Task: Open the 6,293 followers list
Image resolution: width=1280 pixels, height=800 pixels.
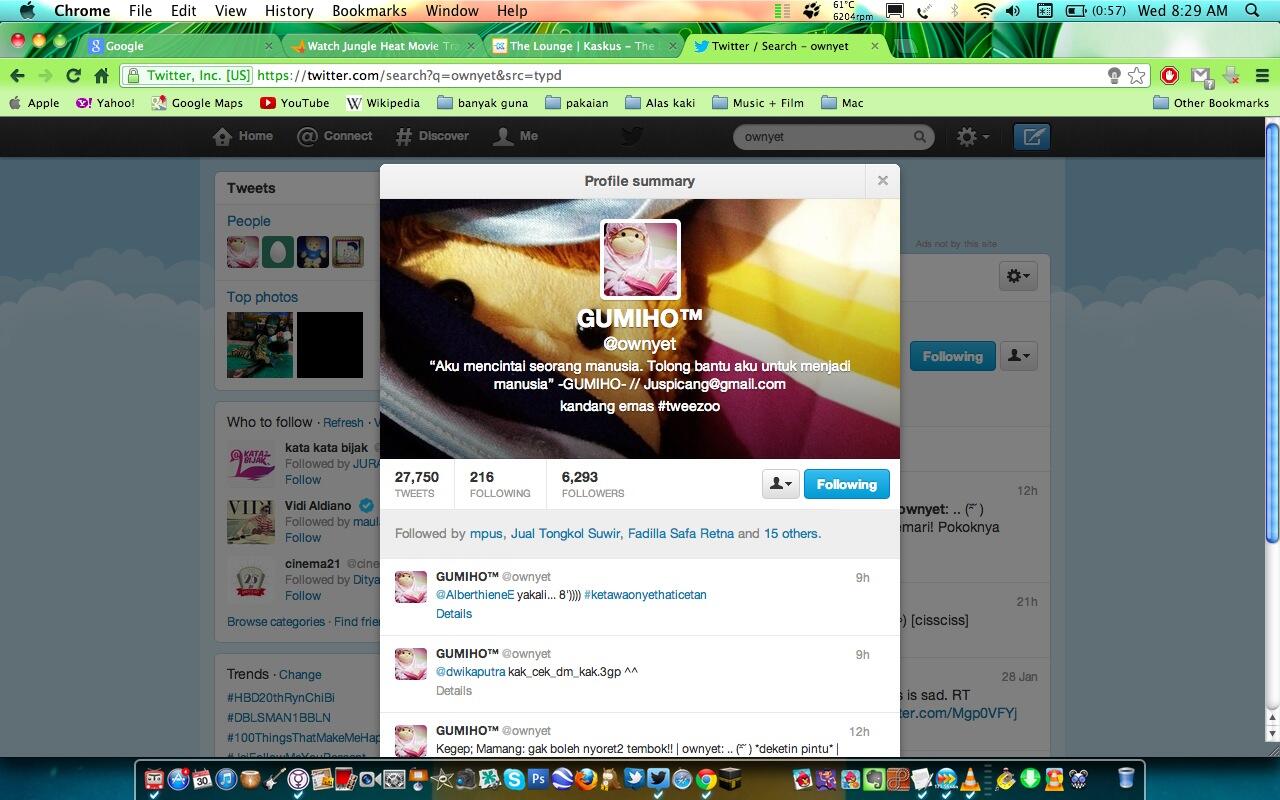Action: point(593,484)
